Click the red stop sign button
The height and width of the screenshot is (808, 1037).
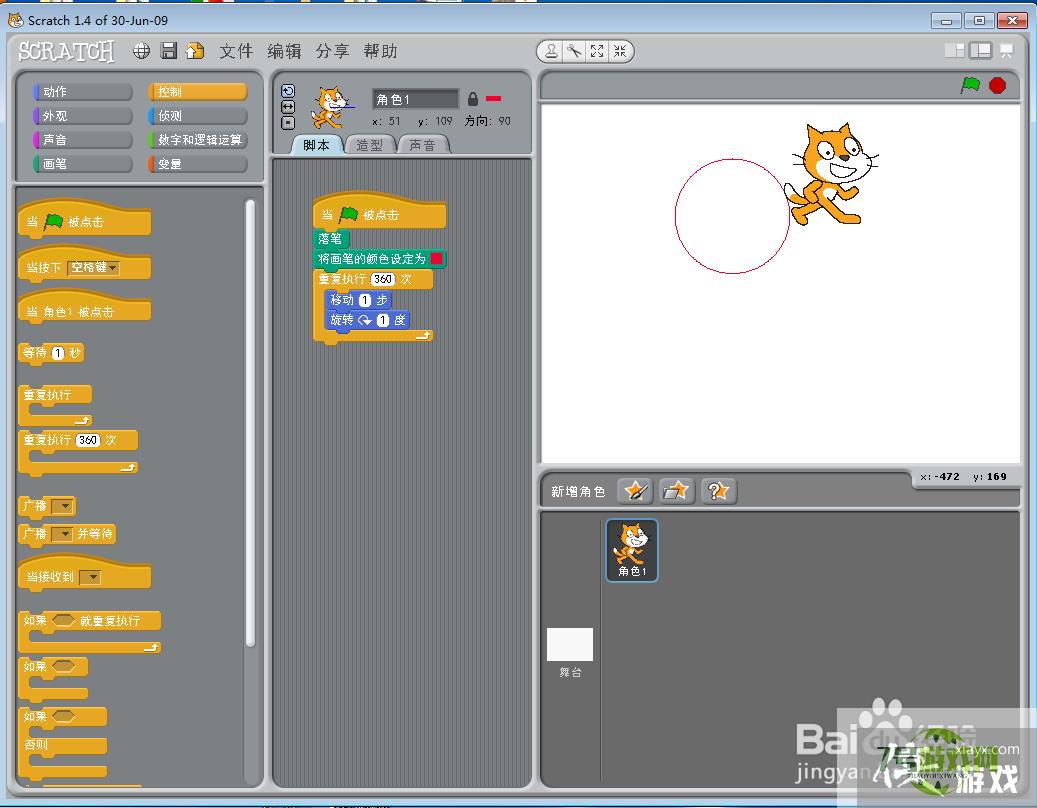click(997, 85)
